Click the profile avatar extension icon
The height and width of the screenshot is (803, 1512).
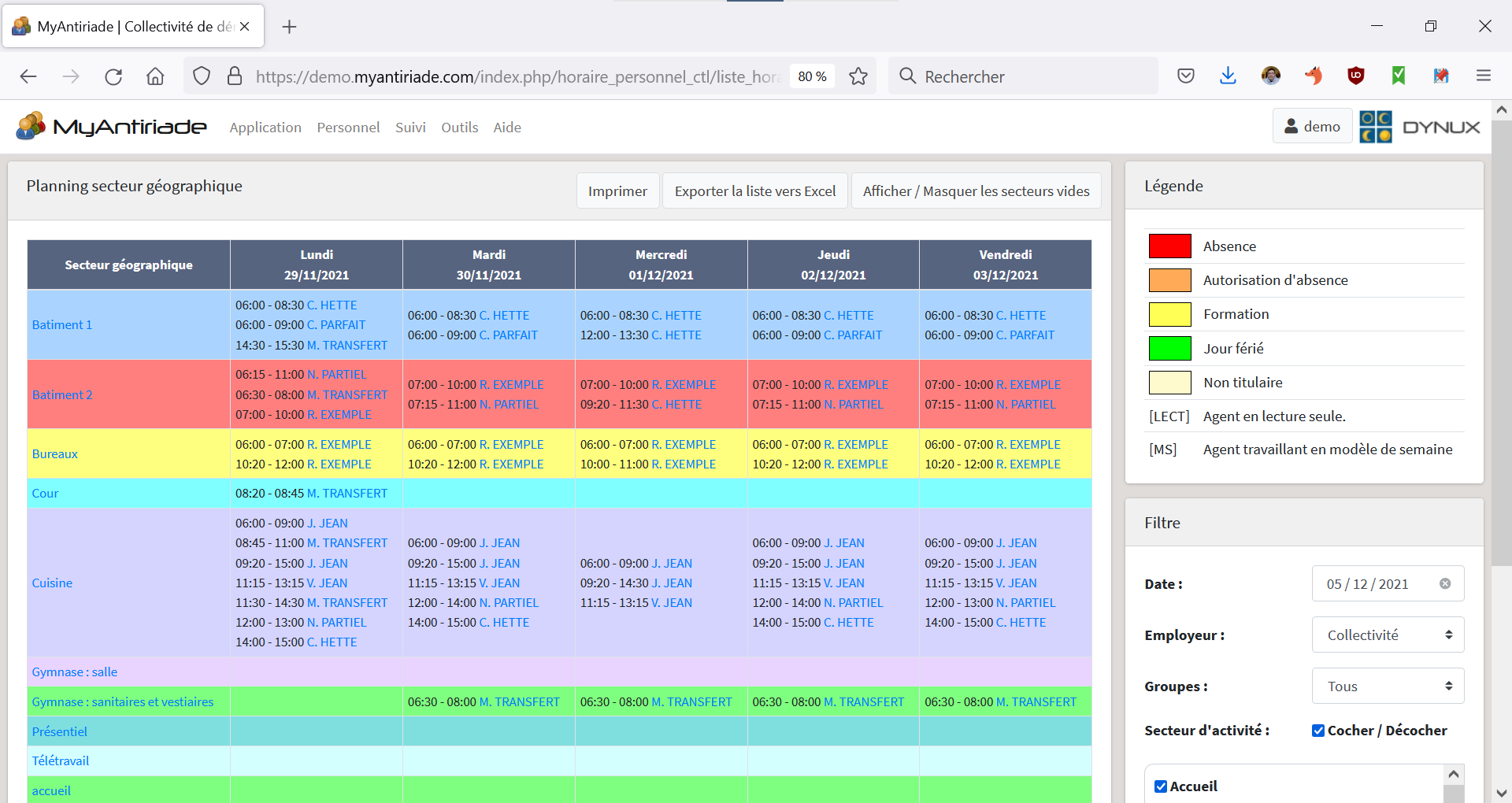pos(1271,76)
